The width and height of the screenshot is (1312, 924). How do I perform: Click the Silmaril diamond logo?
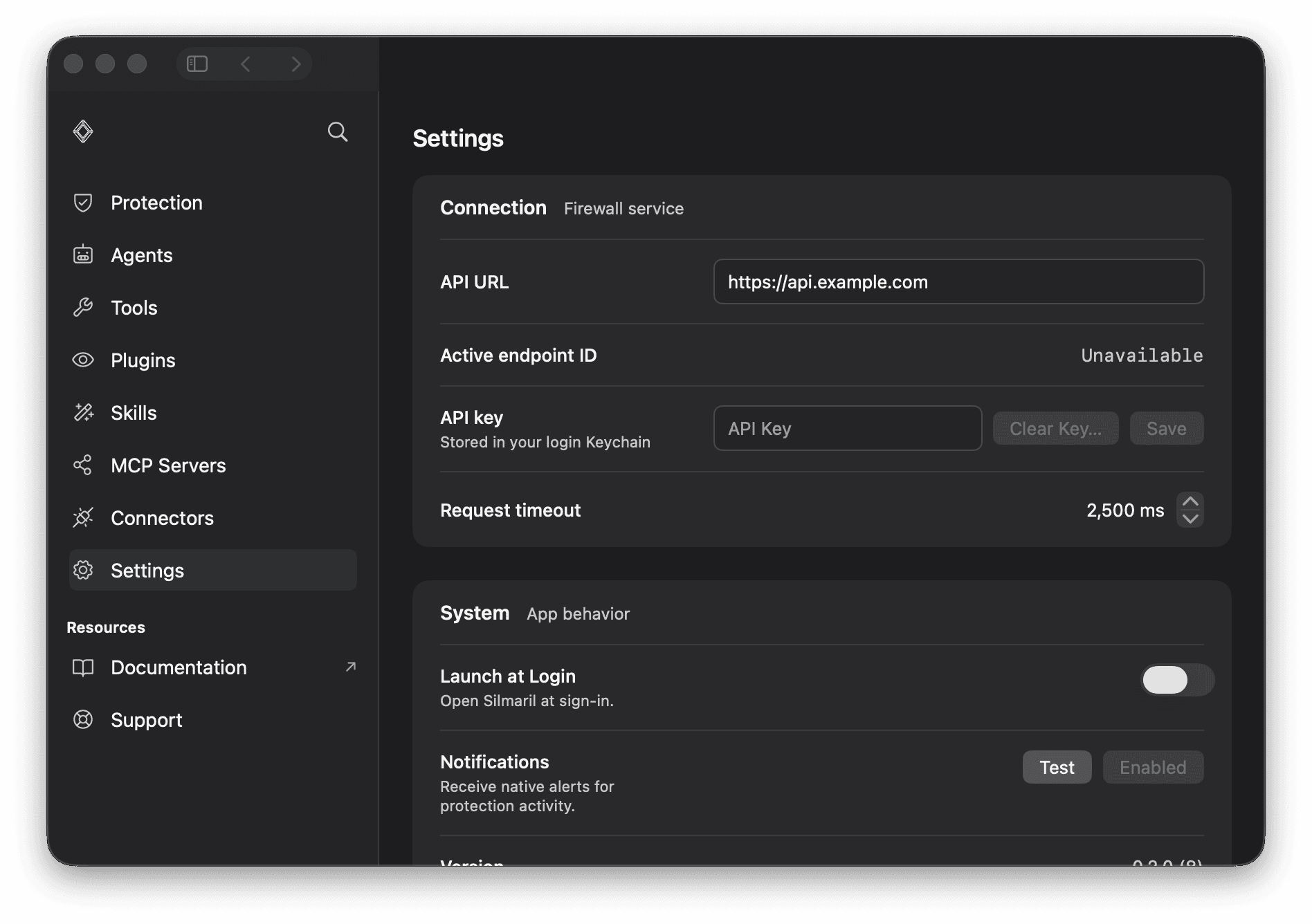tap(83, 131)
